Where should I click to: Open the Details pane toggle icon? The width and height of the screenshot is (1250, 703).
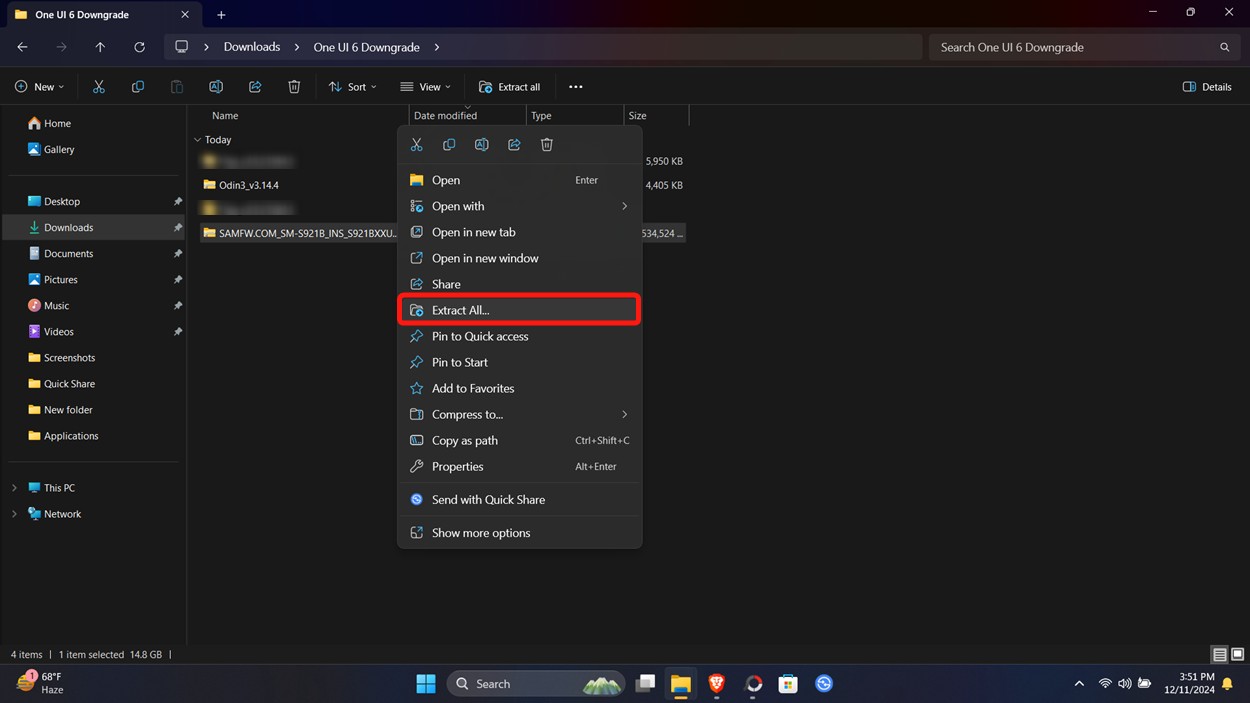pyautogui.click(x=1207, y=87)
